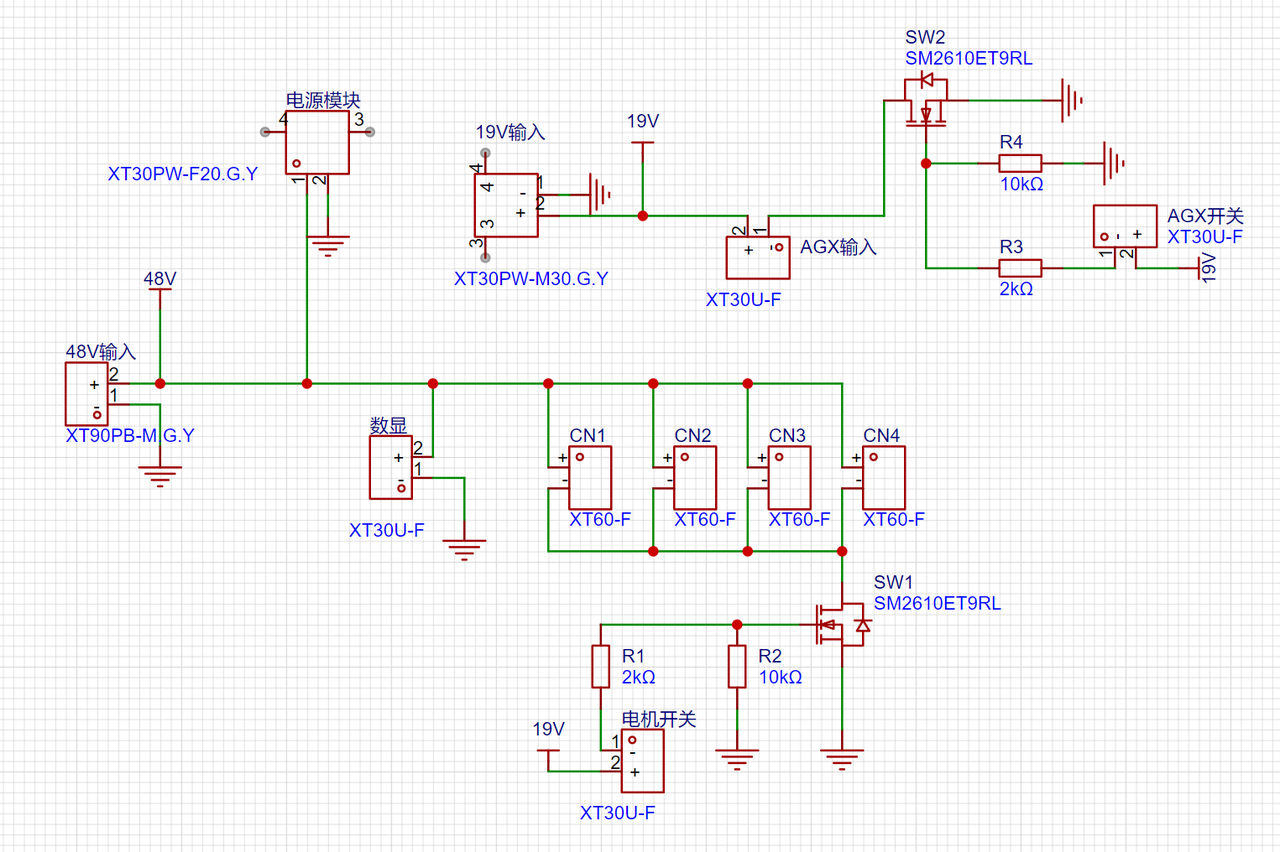Click the 10kΩ value under R4
The image size is (1280, 852).
click(1022, 183)
